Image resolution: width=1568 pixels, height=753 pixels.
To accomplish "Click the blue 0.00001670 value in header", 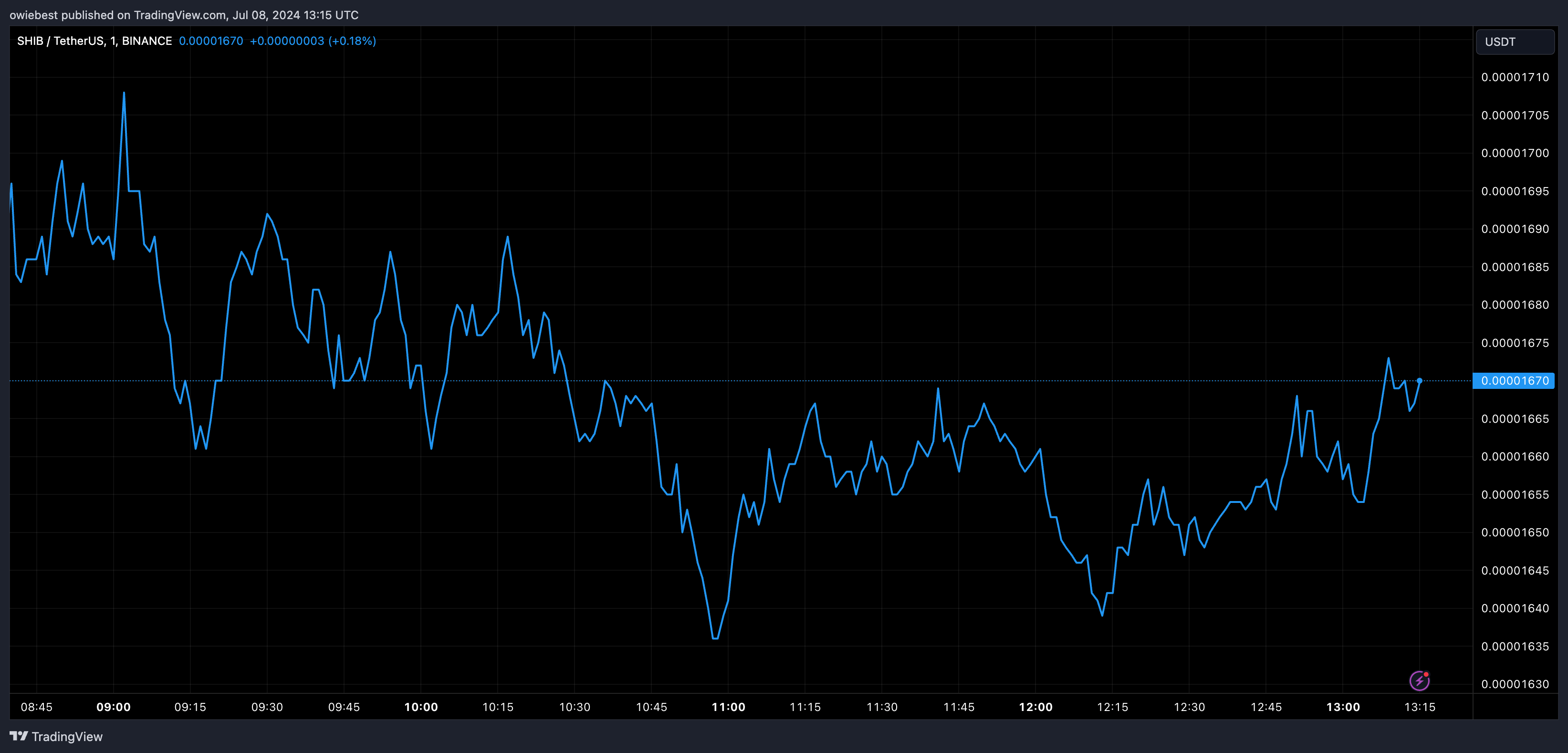I will (x=210, y=41).
